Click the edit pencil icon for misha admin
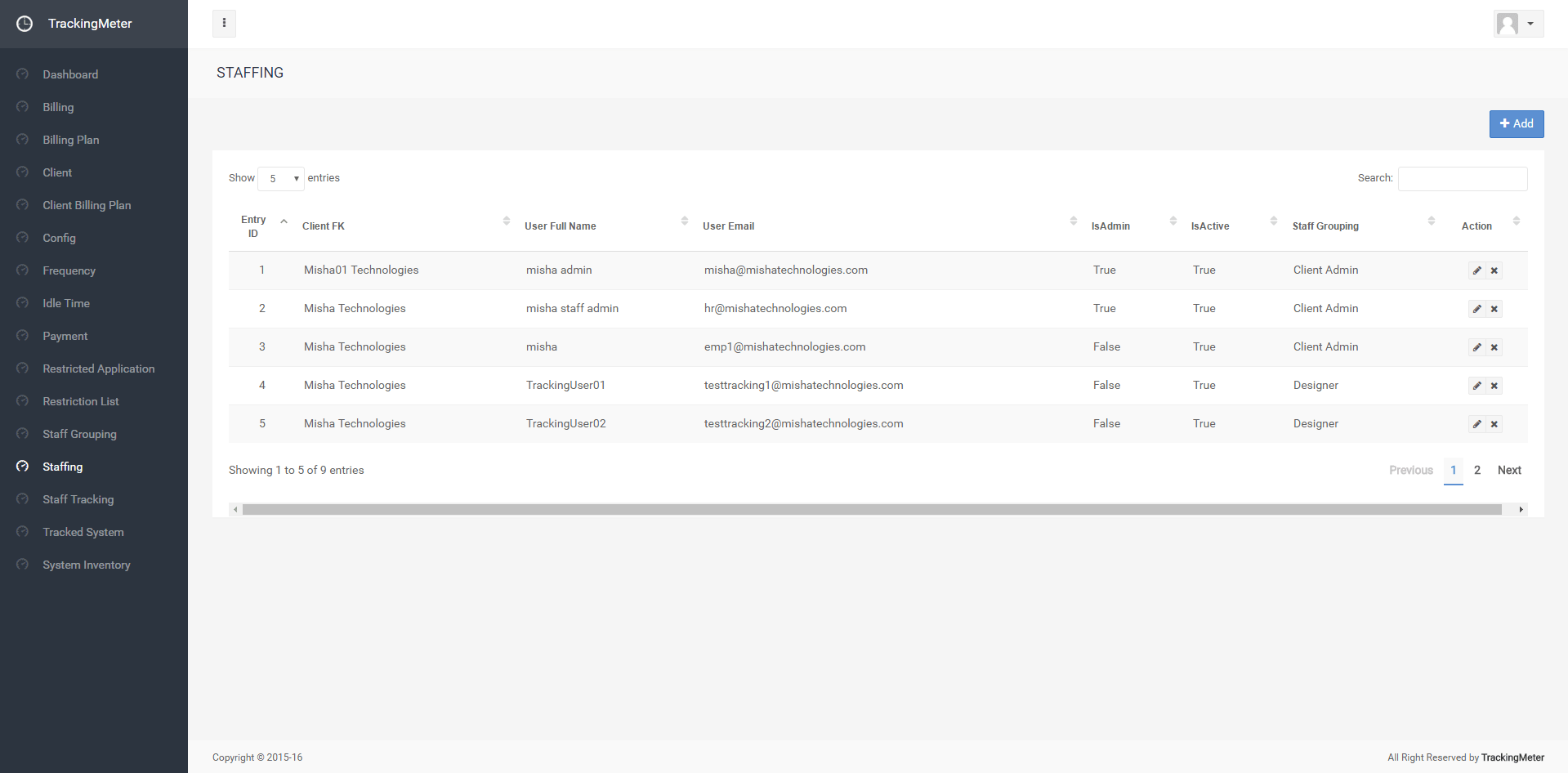Image resolution: width=1568 pixels, height=773 pixels. pyautogui.click(x=1476, y=270)
